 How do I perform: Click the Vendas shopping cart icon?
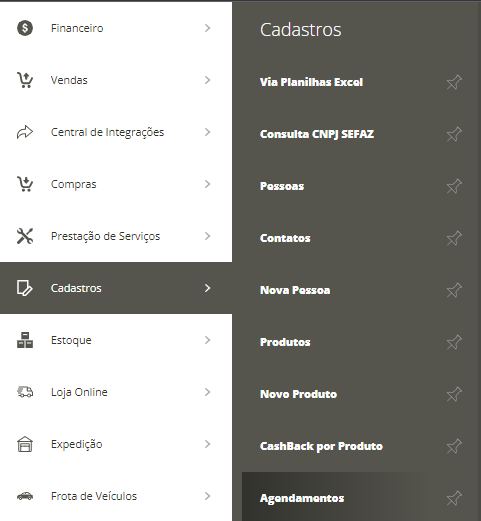(x=25, y=80)
